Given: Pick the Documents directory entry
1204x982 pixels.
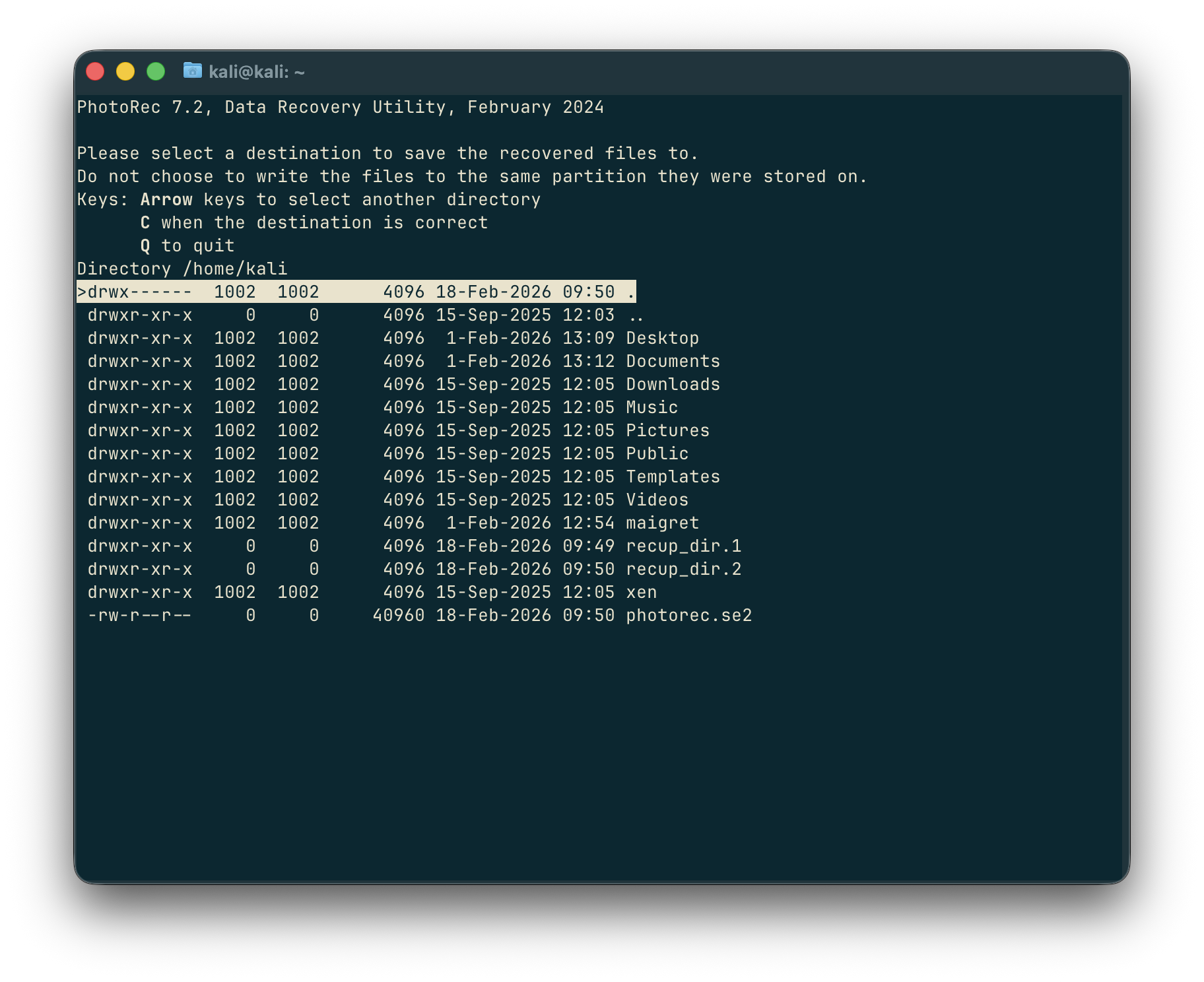Looking at the screenshot, I should 672,362.
